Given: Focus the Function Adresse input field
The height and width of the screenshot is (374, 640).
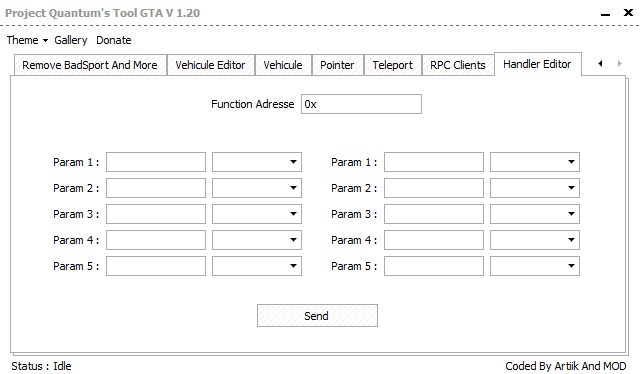Looking at the screenshot, I should pyautogui.click(x=361, y=104).
